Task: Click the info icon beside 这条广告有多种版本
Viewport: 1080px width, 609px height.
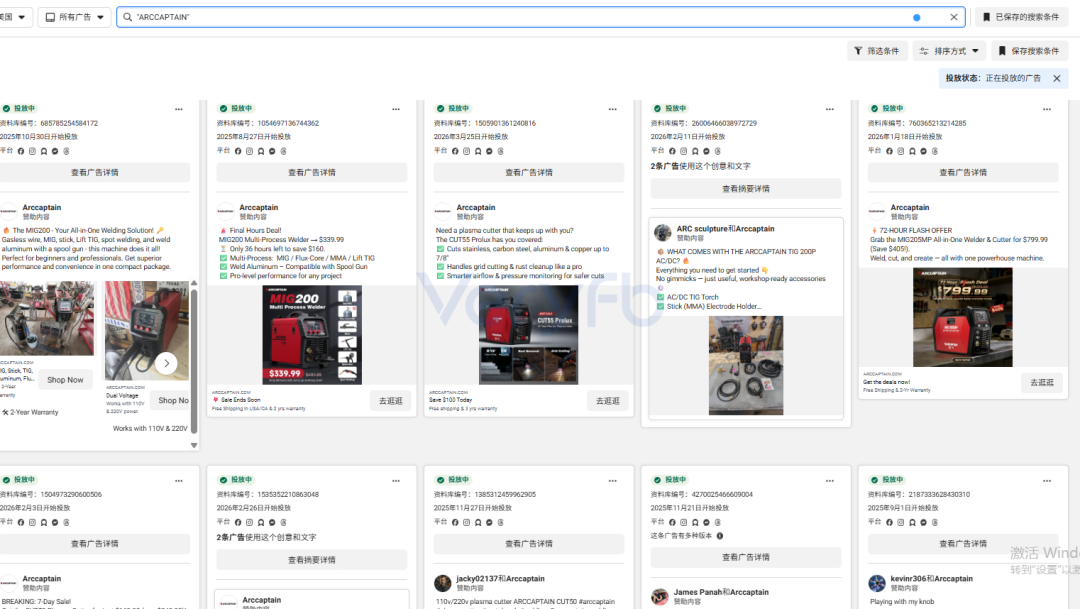Action: tap(720, 536)
